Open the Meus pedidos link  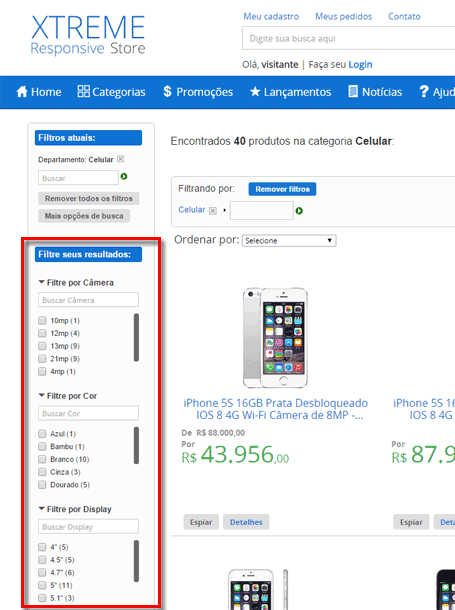point(343,16)
